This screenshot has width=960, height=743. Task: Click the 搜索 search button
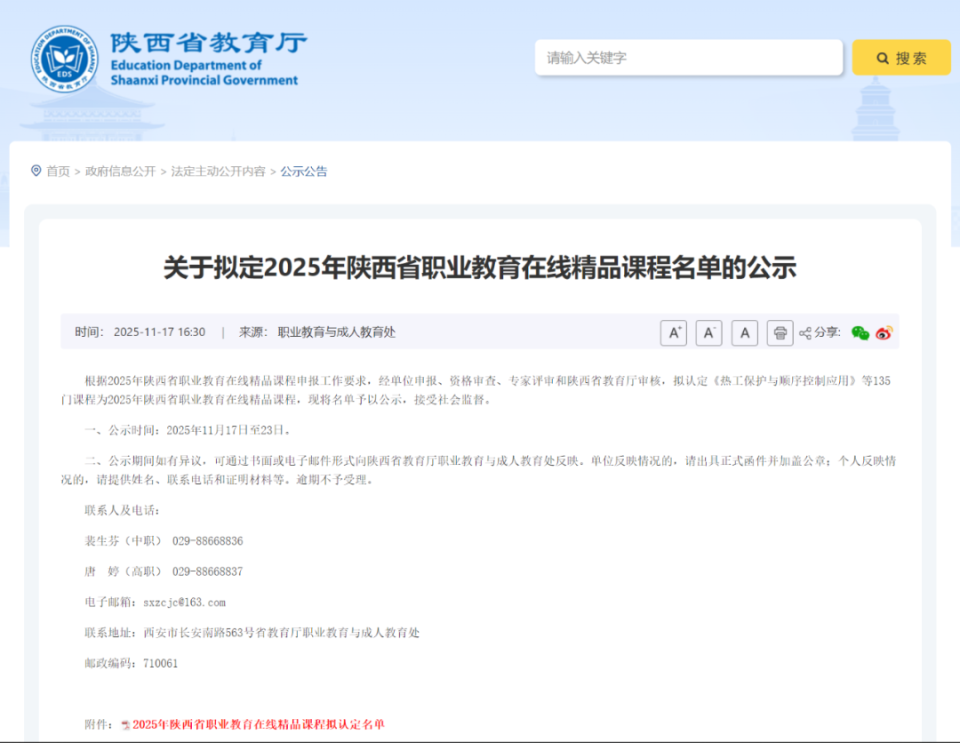[x=899, y=57]
